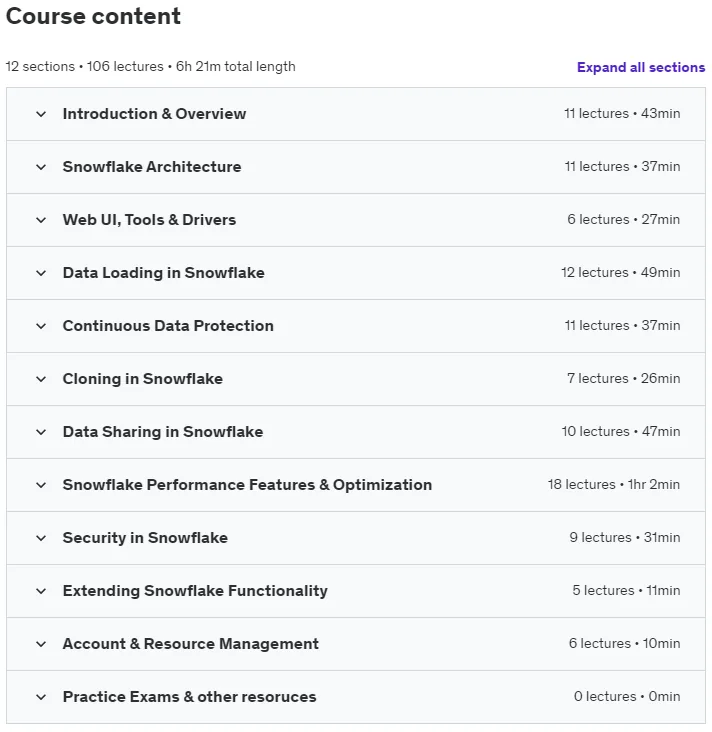The image size is (712, 732).
Task: Toggle the Continuous Data Protection chevron
Action: pos(41,326)
